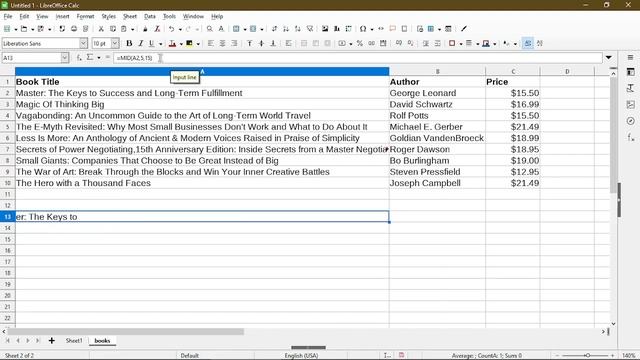Select row 5 header
640x360 pixels.
[x=7, y=127]
